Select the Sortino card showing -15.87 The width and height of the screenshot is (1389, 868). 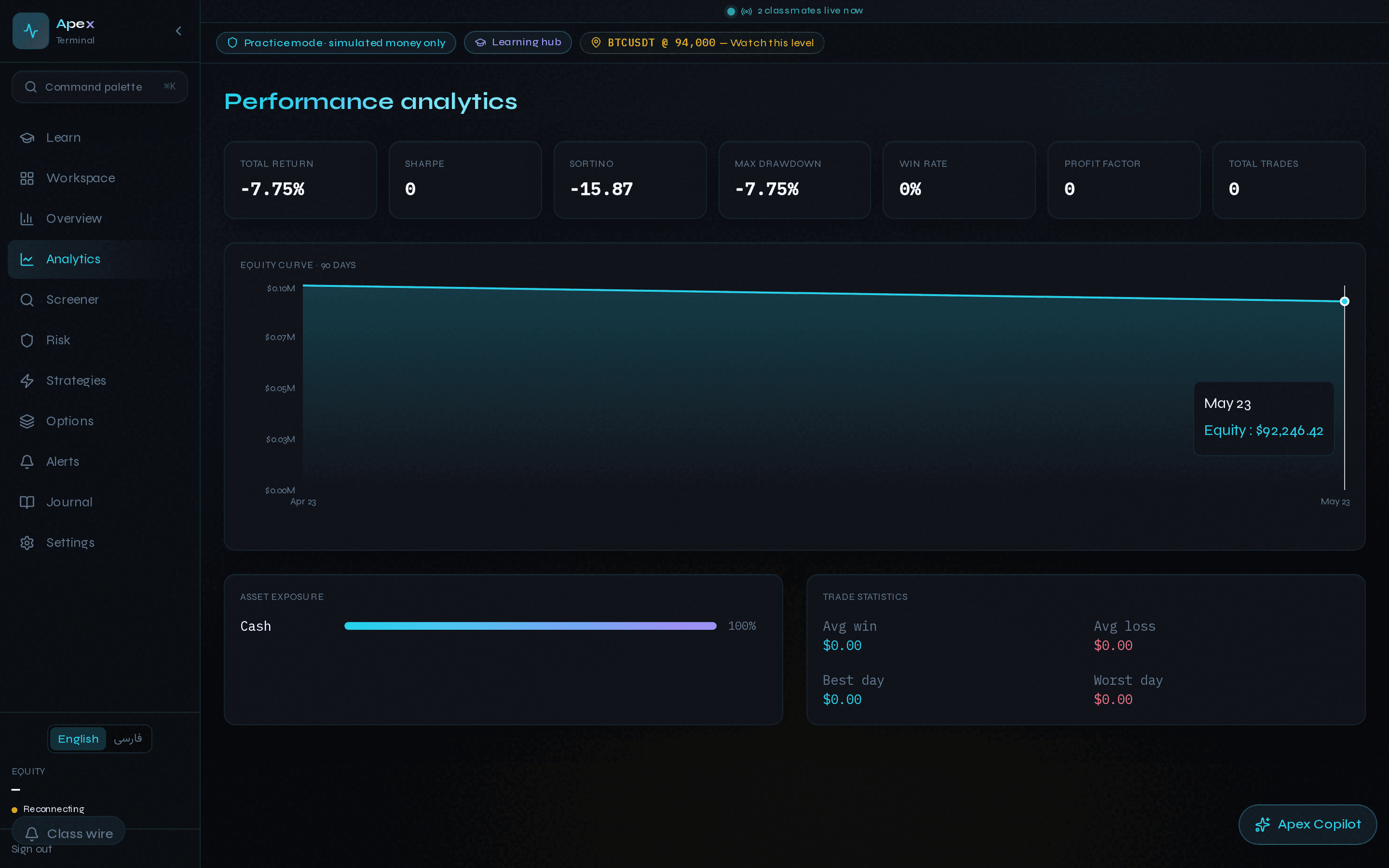click(630, 180)
